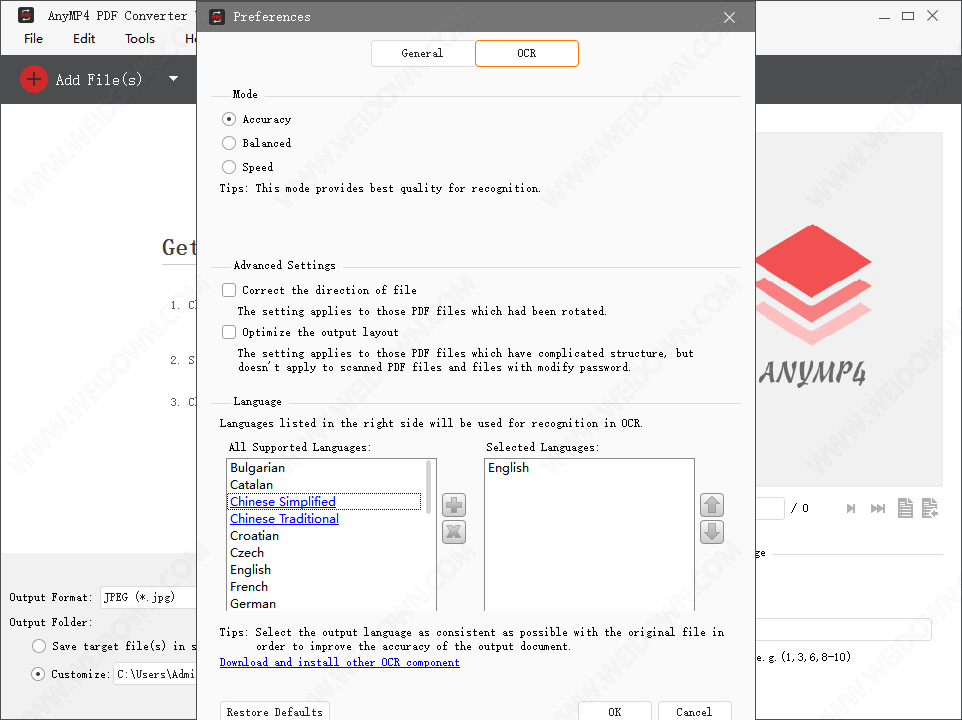Select Catalan in supported languages list
The height and width of the screenshot is (720, 962).
pyautogui.click(x=326, y=484)
